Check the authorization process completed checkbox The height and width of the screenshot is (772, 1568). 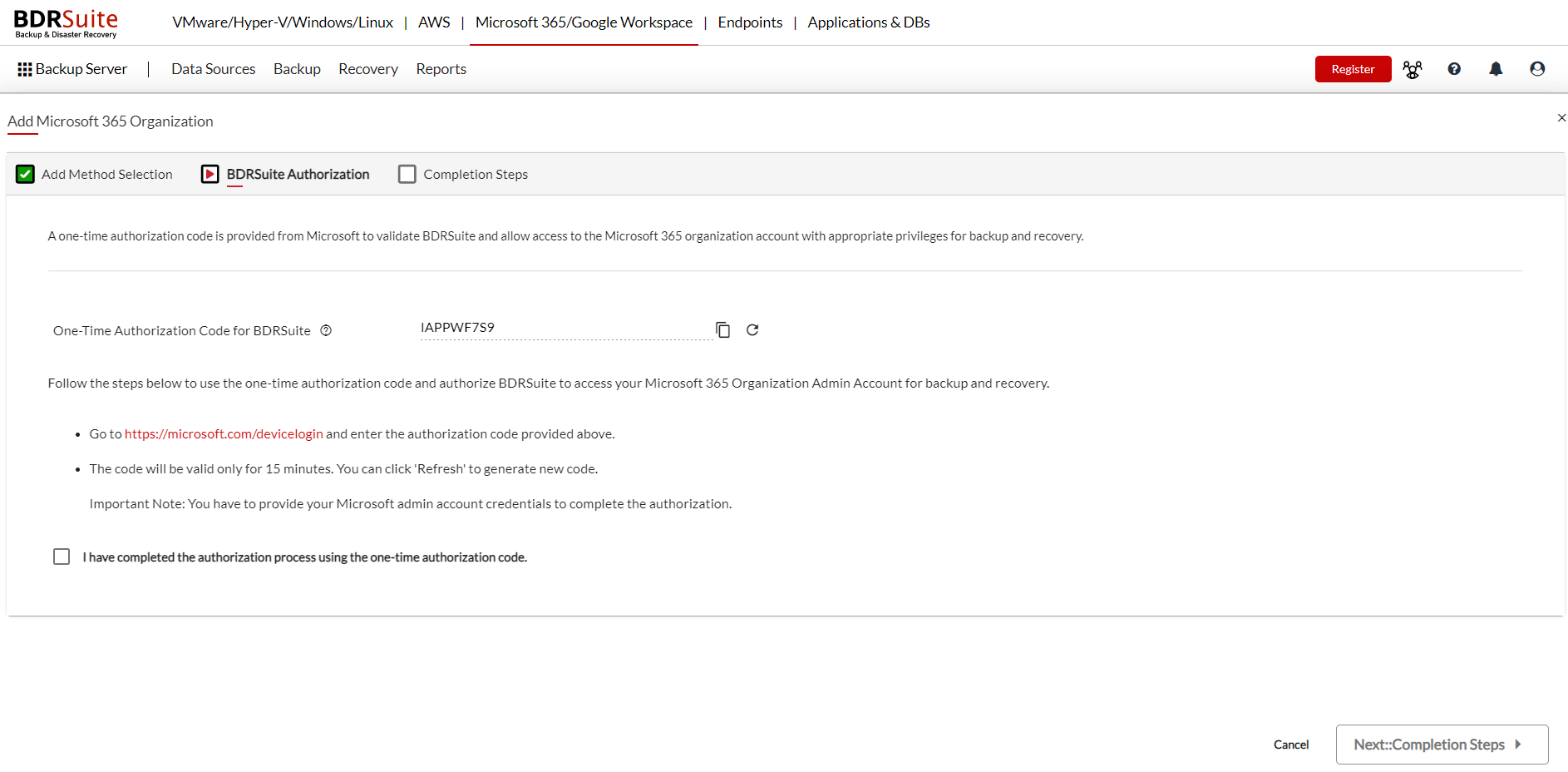tap(62, 557)
